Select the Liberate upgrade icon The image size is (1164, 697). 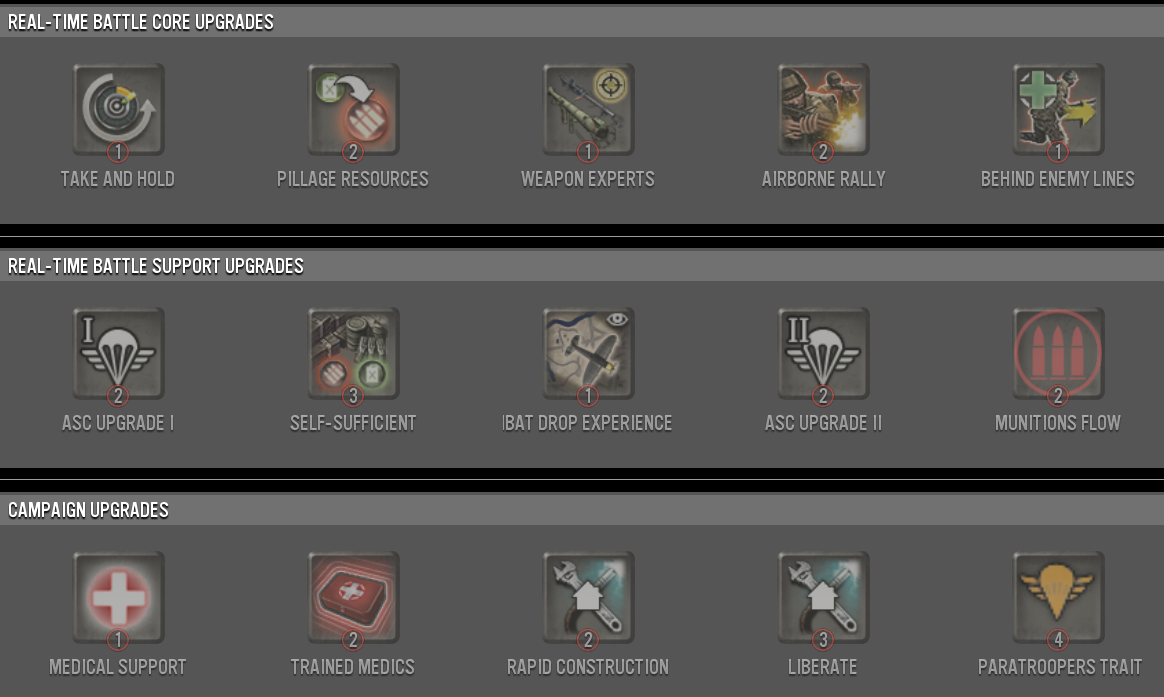click(823, 598)
